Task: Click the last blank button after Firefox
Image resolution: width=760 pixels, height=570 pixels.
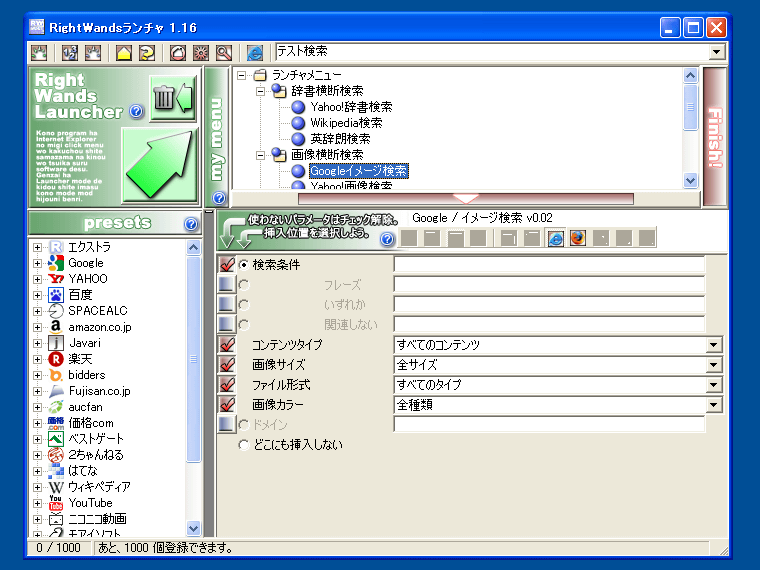Action: [647, 238]
